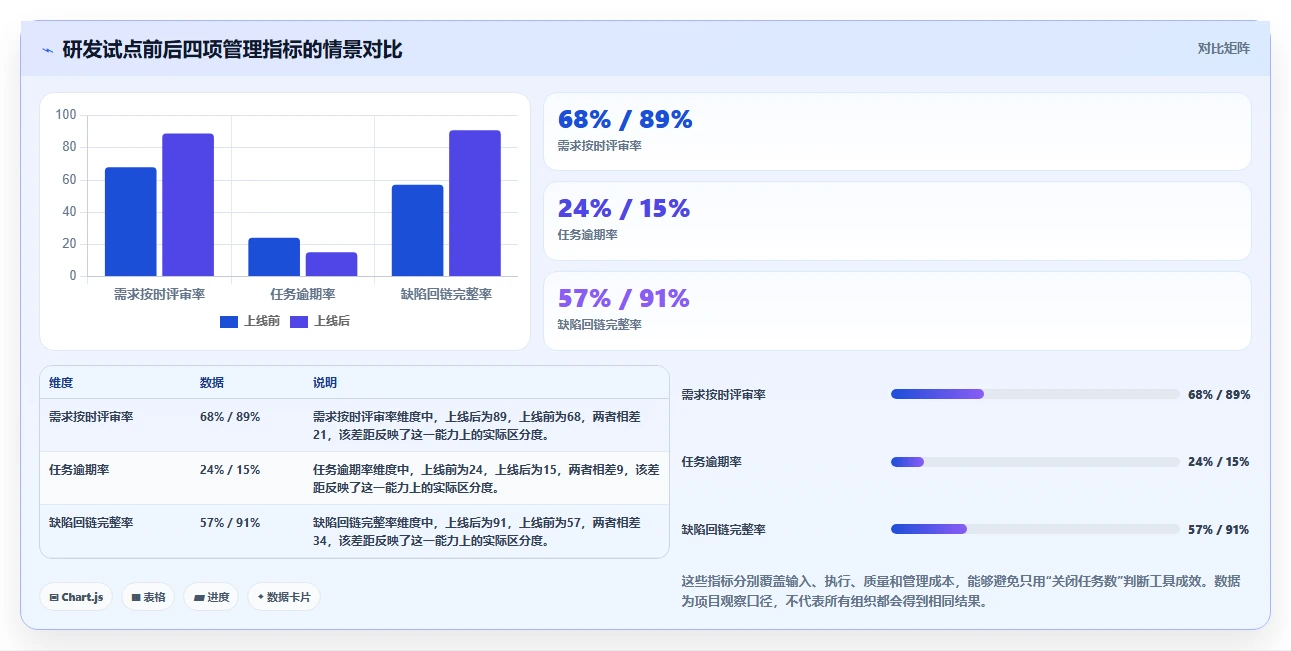Click the 需求按时评审率 chart axis label
Screen dimensions: 1291x651
coord(159,294)
